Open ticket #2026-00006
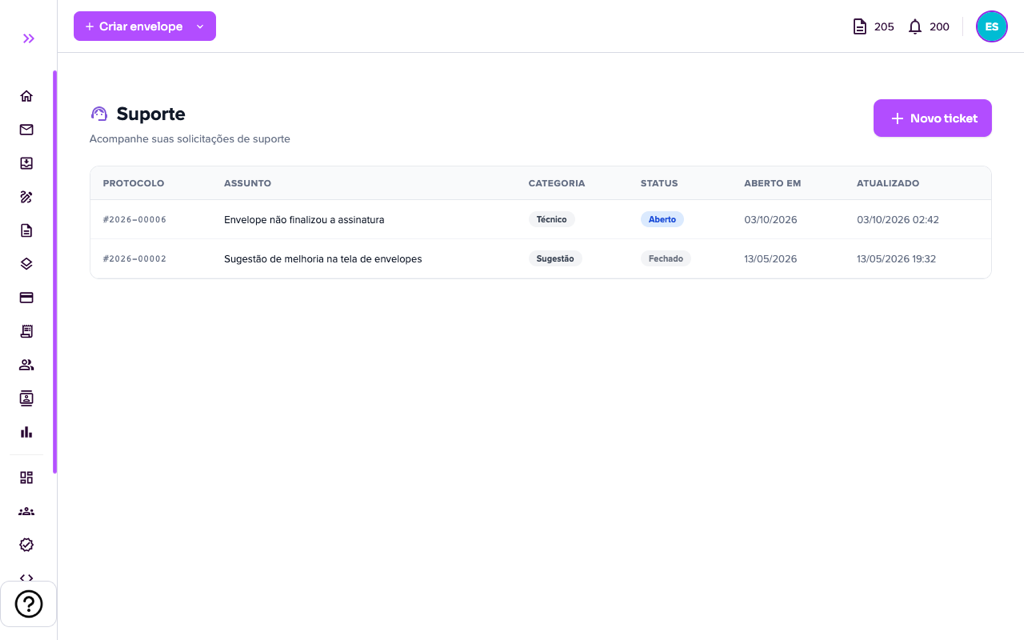This screenshot has width=1024, height=640. tap(135, 219)
